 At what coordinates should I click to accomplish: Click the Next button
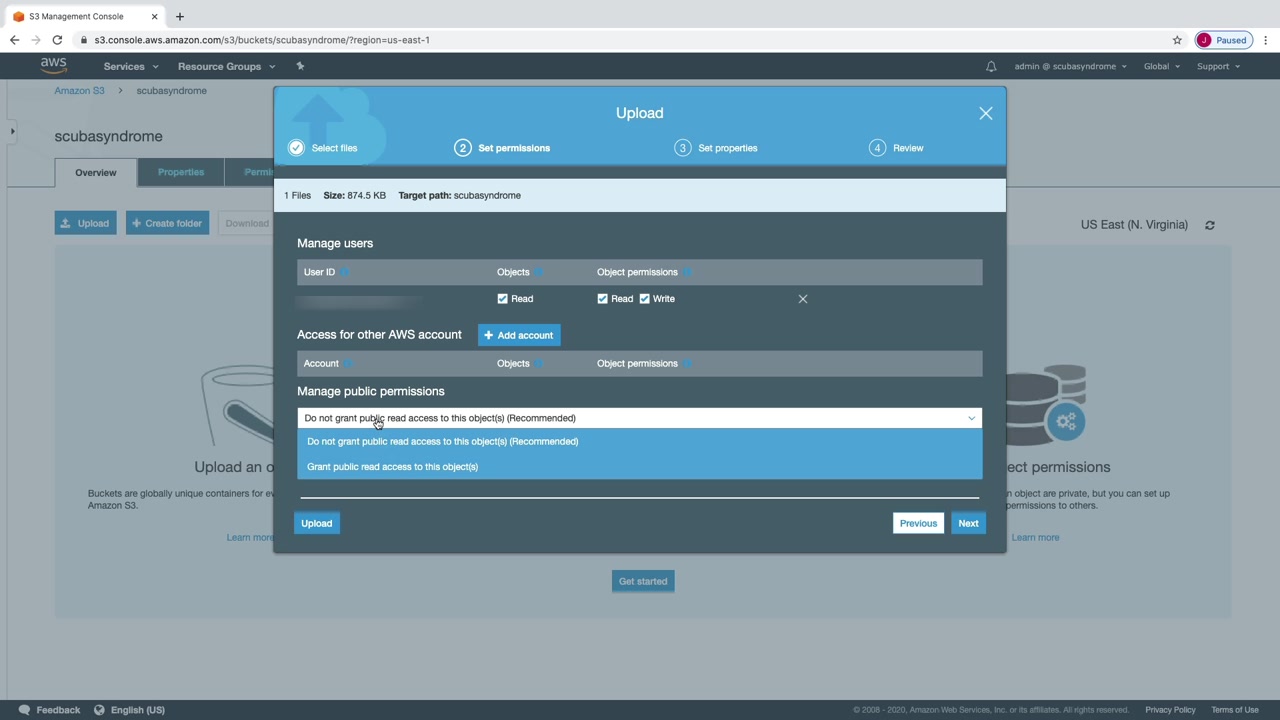coord(968,523)
